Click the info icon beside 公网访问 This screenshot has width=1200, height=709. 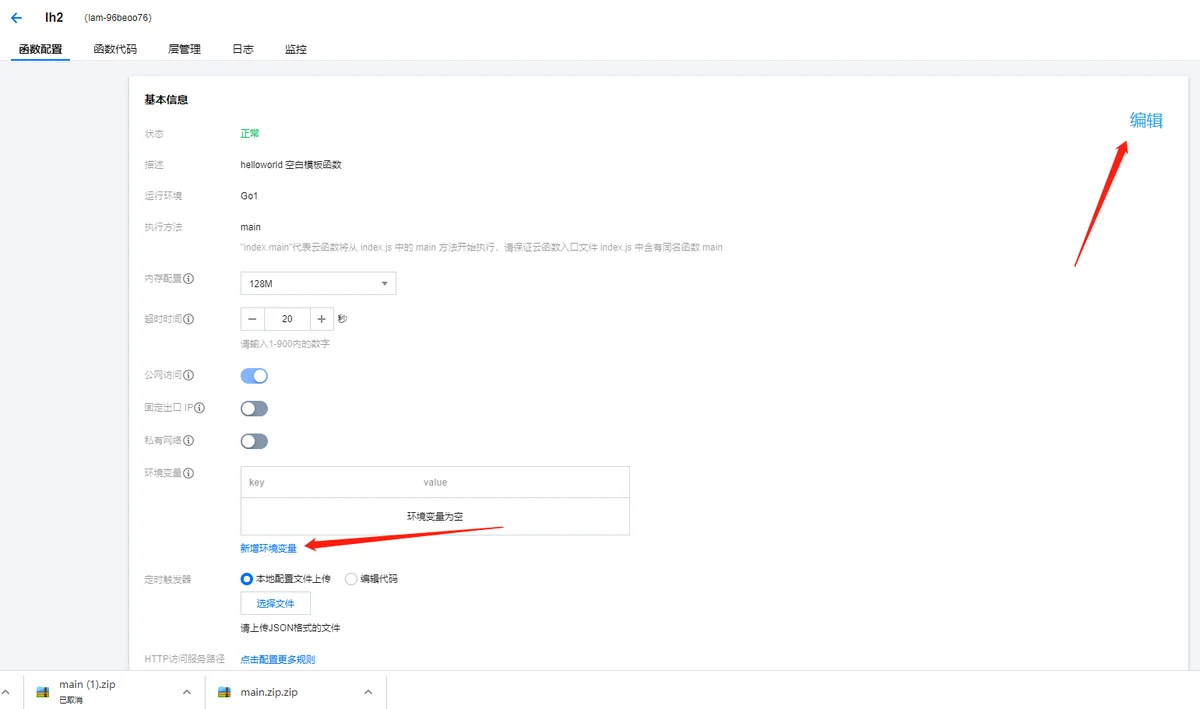point(189,375)
